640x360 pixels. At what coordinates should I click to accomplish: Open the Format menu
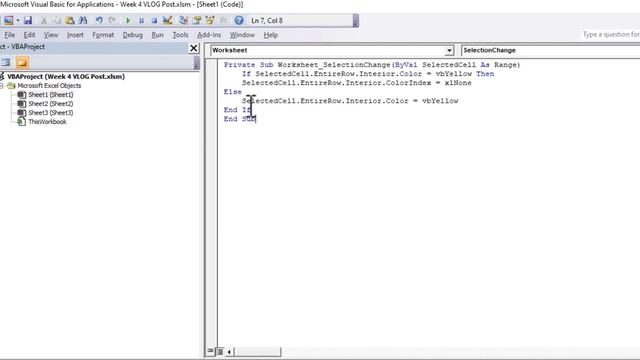point(103,35)
